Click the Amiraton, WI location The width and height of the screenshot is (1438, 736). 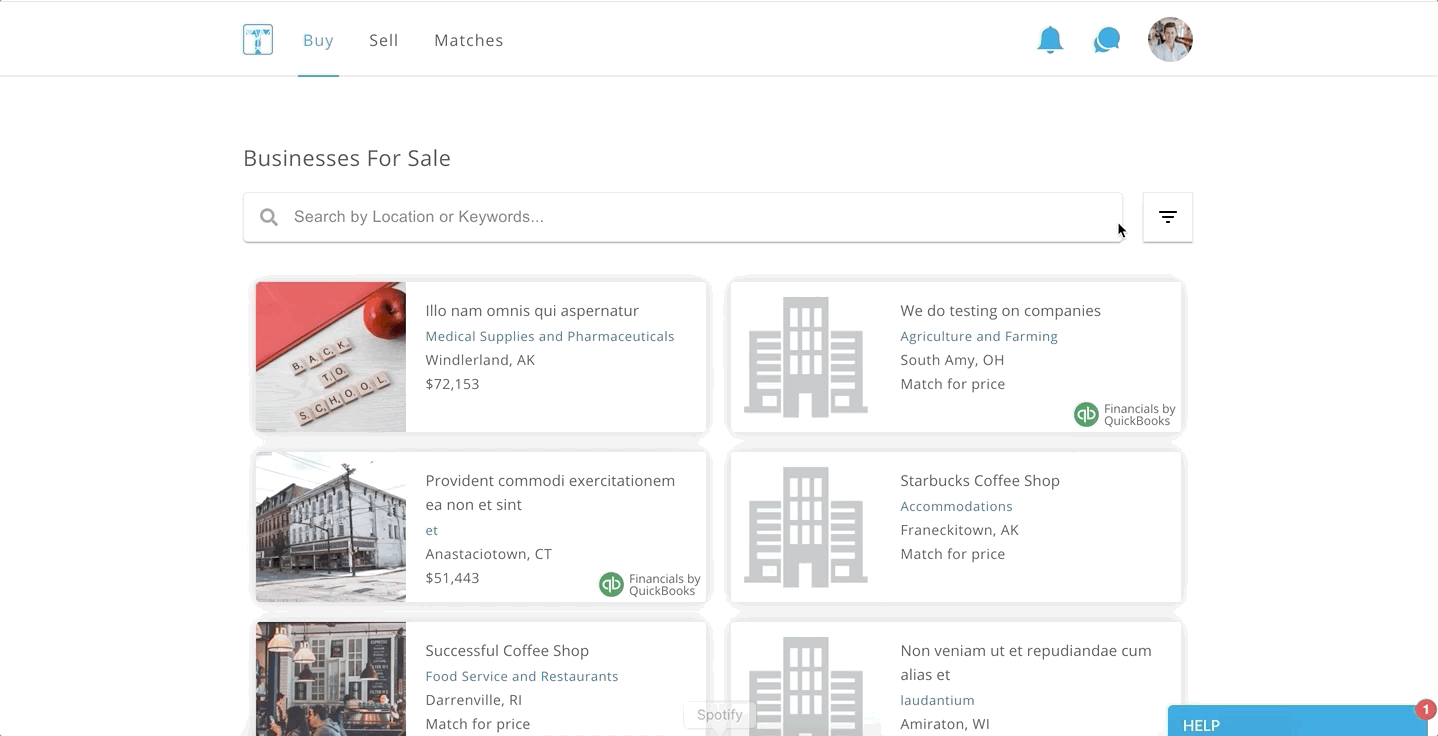point(945,724)
